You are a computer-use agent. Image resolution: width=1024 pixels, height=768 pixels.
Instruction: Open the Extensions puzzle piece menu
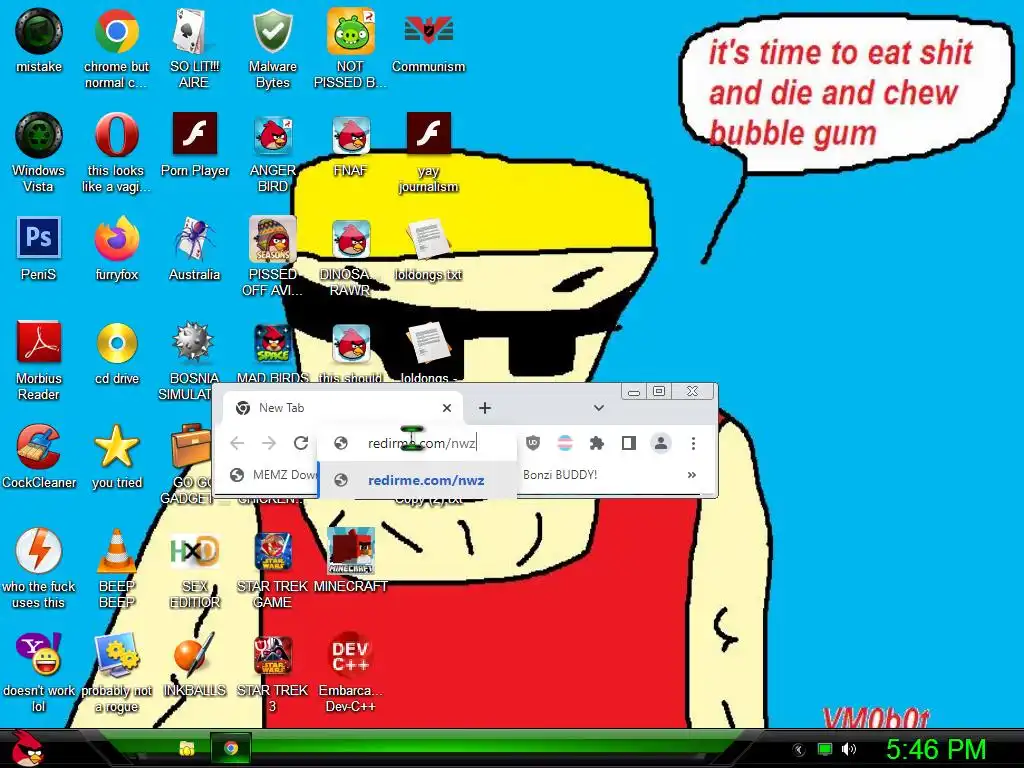click(x=596, y=443)
